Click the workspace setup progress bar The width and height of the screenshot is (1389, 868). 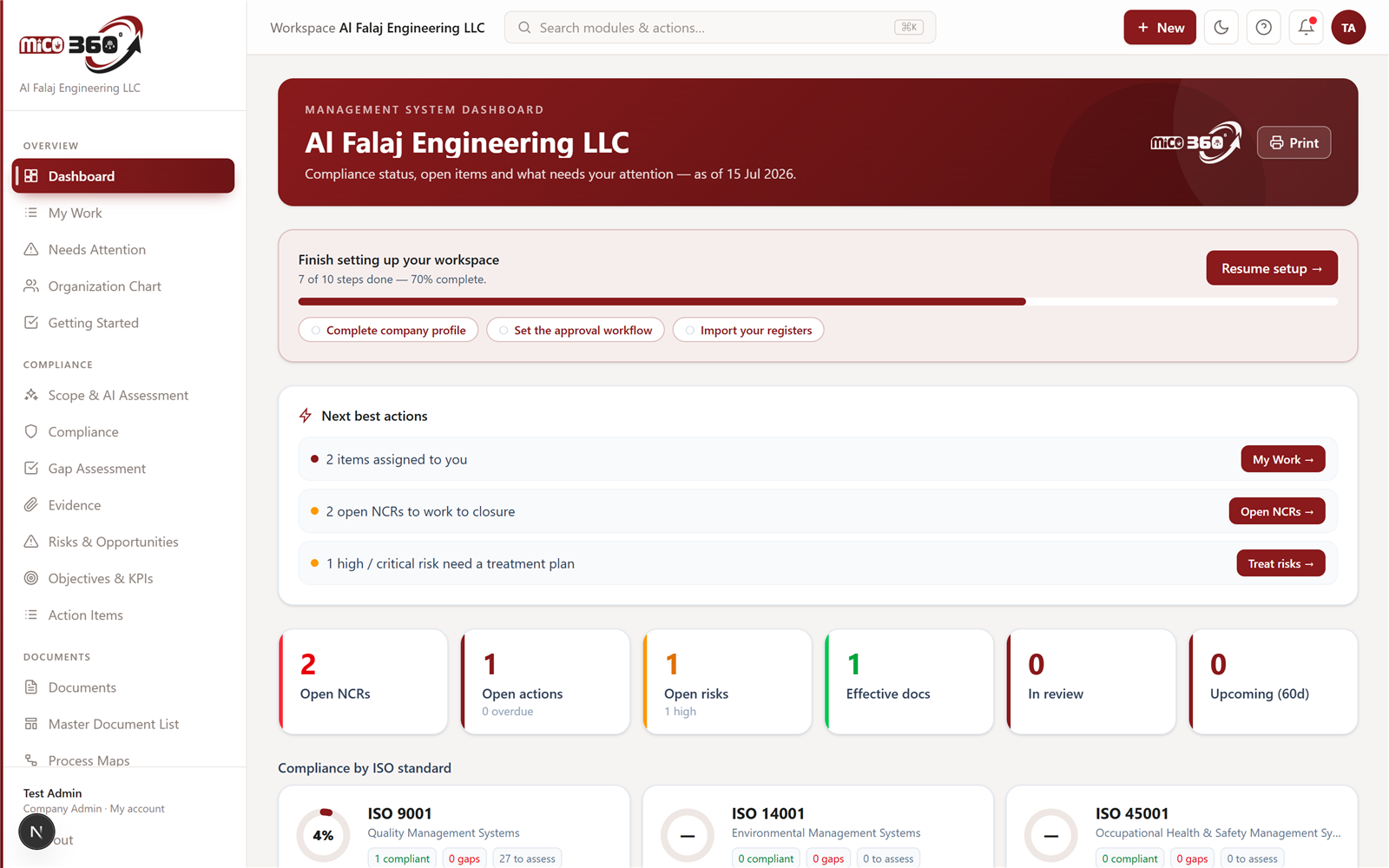pyautogui.click(x=818, y=302)
